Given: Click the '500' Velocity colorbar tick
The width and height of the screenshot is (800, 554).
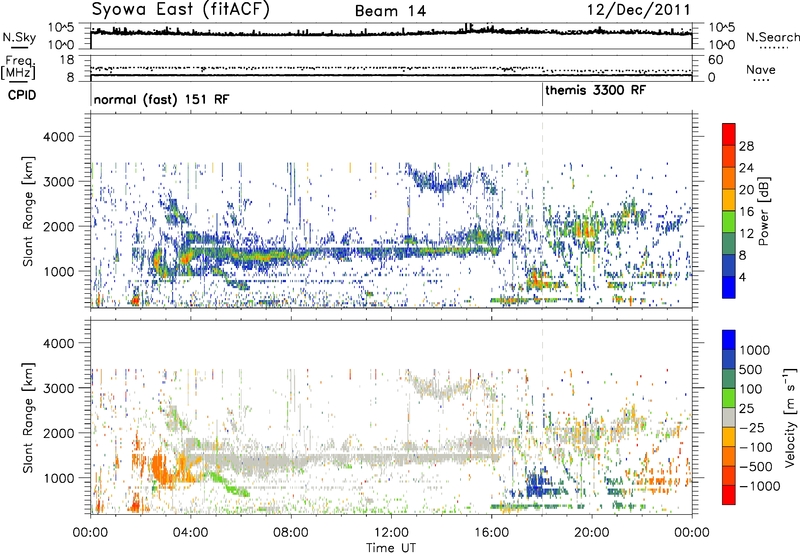Looking at the screenshot, I should tap(750, 369).
